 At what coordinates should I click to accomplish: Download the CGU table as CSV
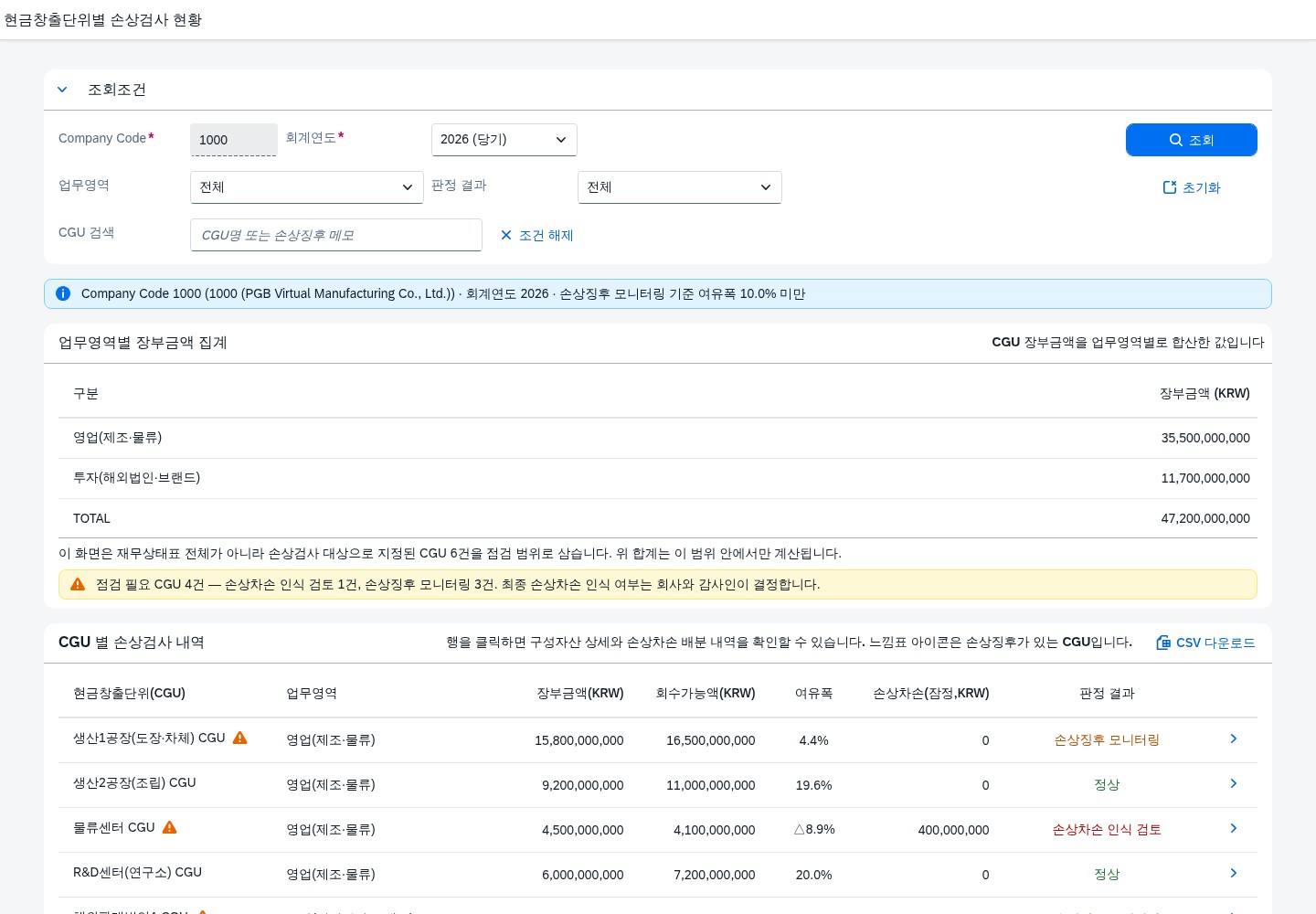[1206, 643]
